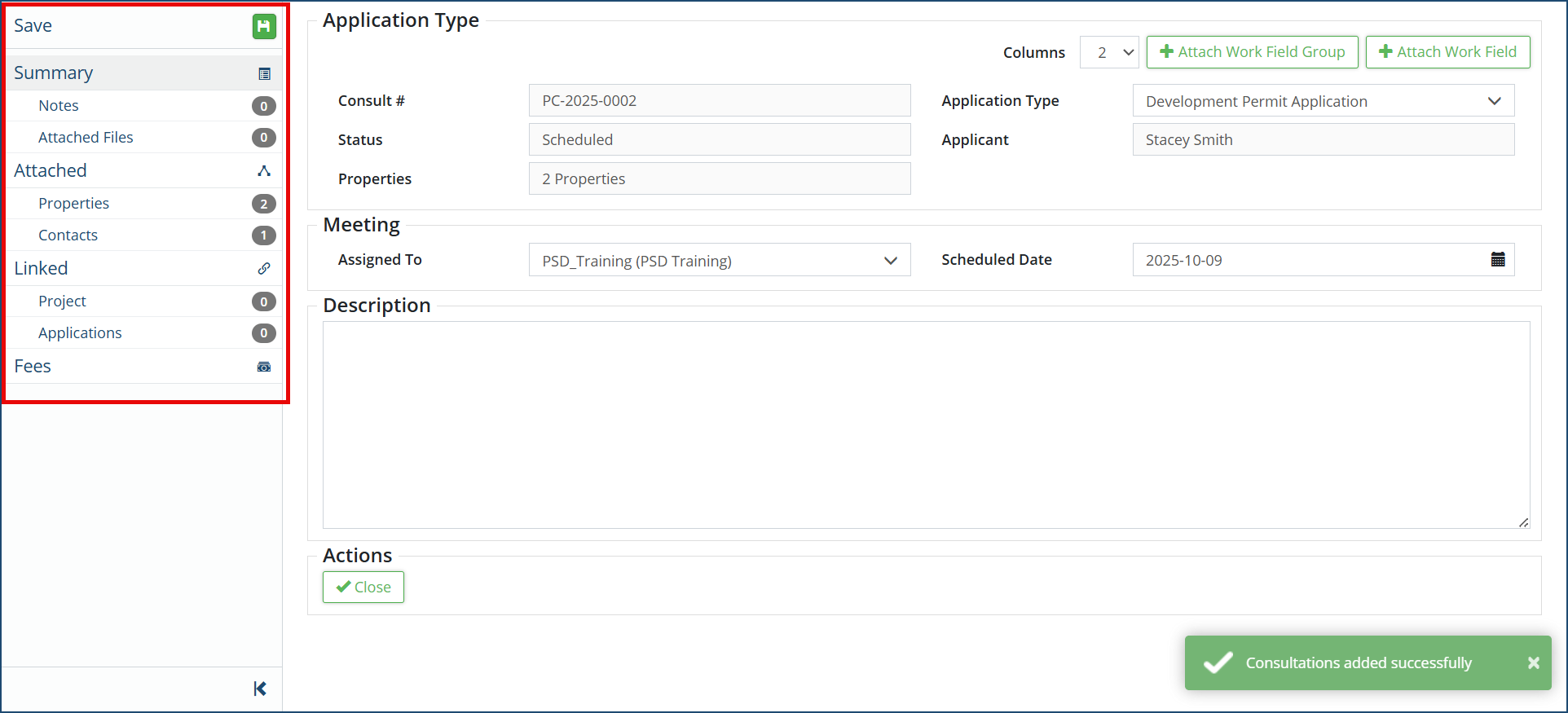Open the Columns count dropdown
This screenshot has width=1568, height=713.
(x=1109, y=52)
